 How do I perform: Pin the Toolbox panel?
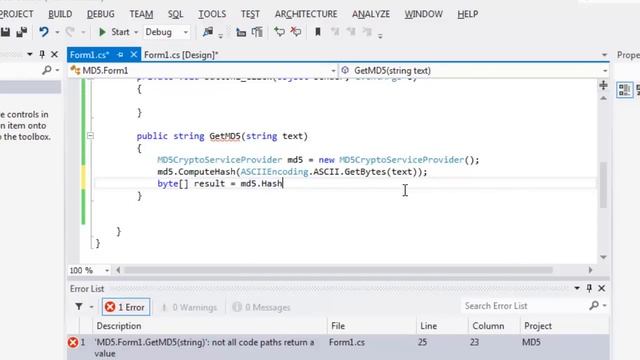(x=42, y=54)
